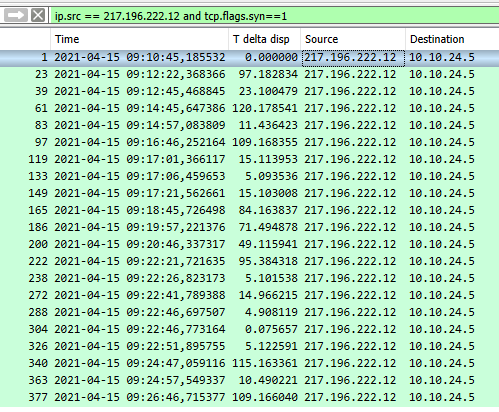Select packet number 83 row
This screenshot has height=412, width=499.
click(249, 125)
